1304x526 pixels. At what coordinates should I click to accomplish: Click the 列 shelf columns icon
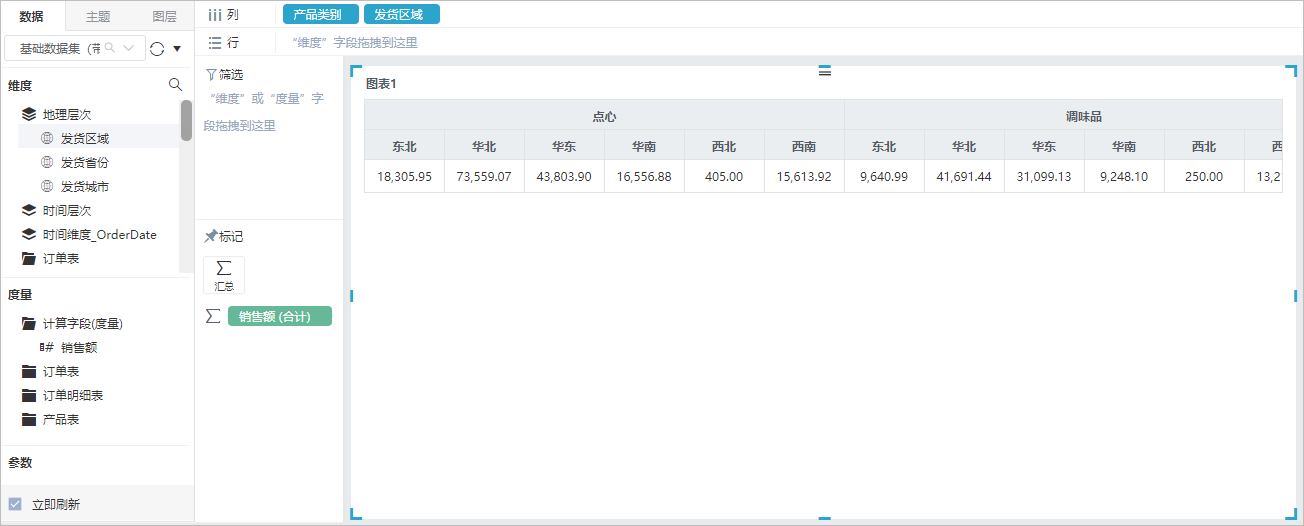click(x=214, y=15)
